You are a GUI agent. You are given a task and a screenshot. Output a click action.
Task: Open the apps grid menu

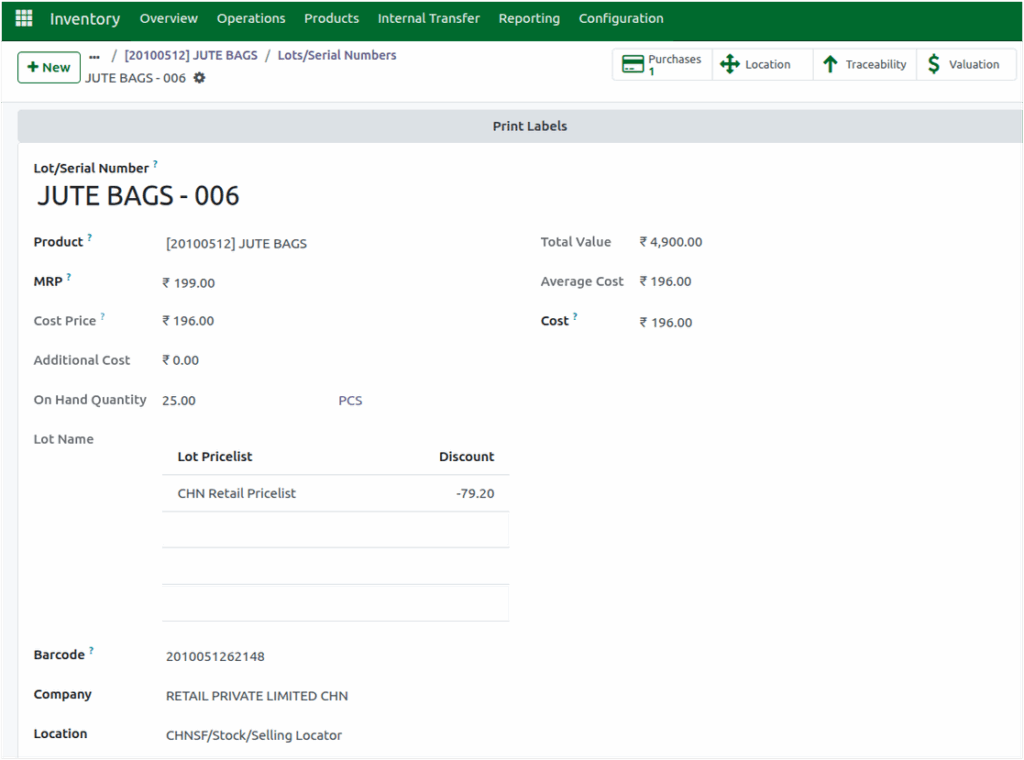(x=23, y=18)
